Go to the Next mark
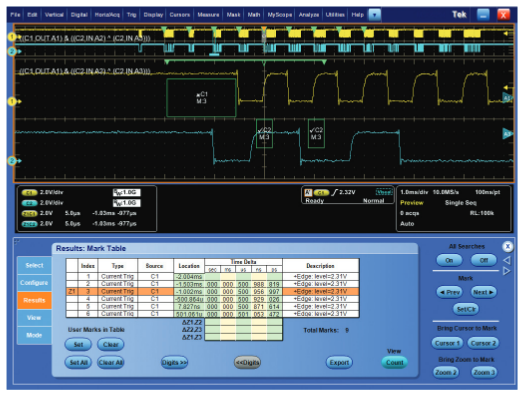Screen dimensions: 523x396 (x=483, y=292)
